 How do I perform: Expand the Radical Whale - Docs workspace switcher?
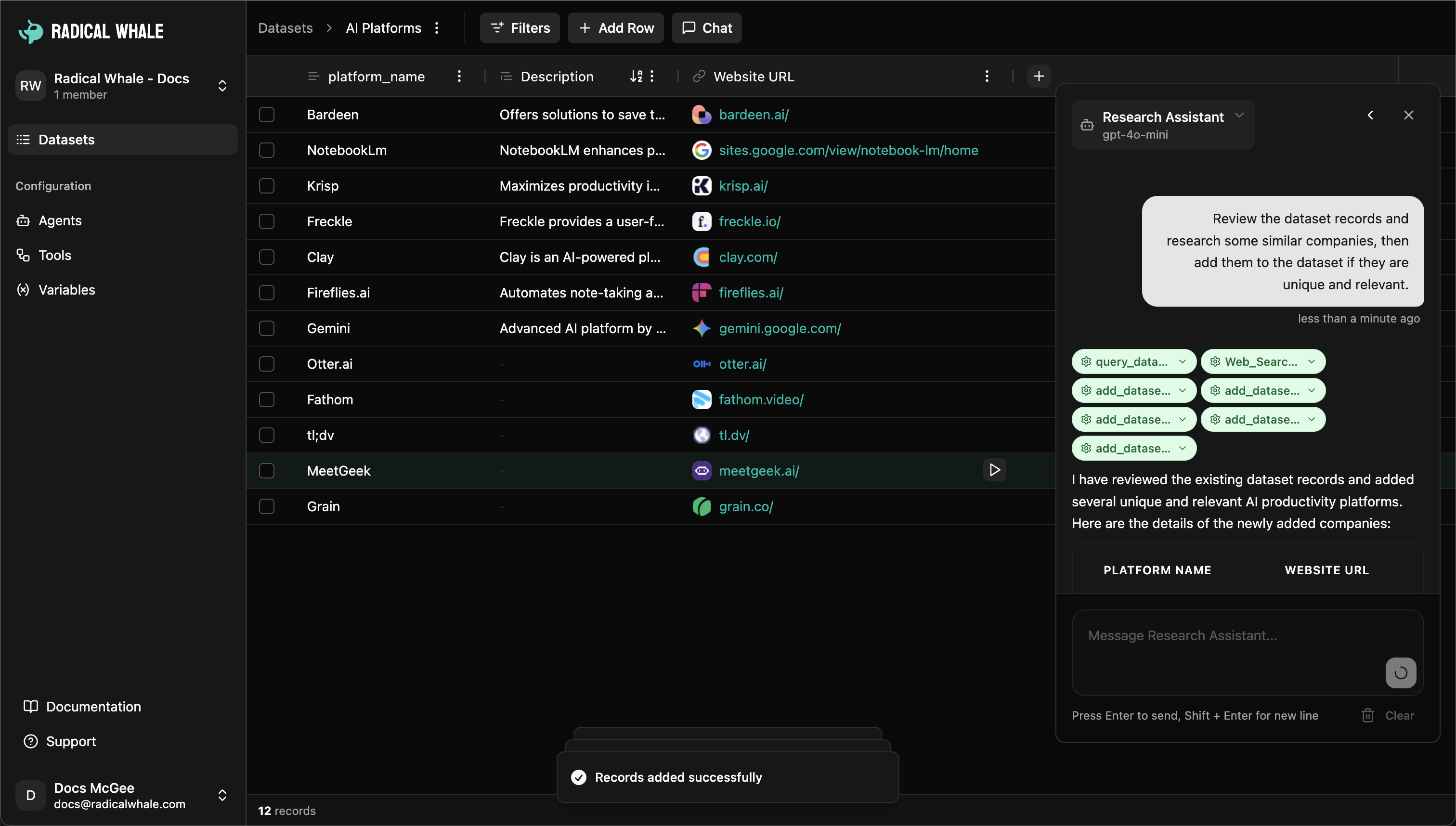click(x=222, y=85)
